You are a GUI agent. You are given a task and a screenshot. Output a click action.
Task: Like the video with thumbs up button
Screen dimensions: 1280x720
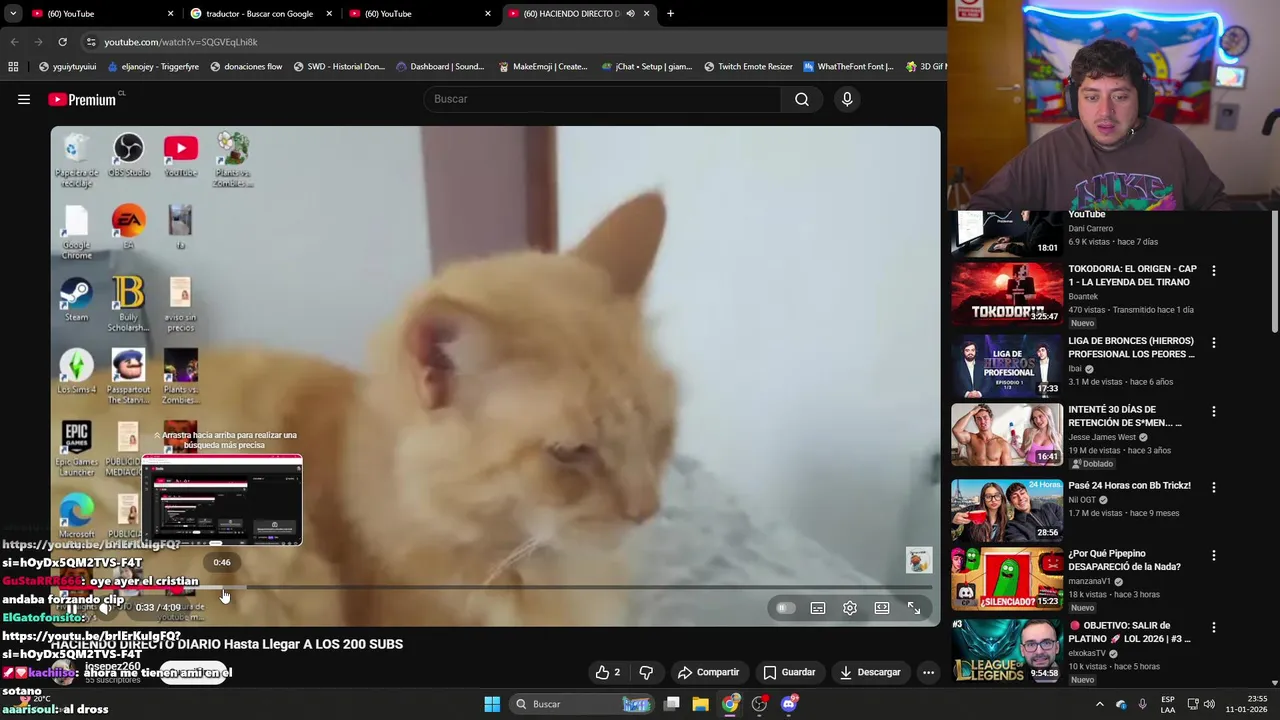click(x=607, y=672)
